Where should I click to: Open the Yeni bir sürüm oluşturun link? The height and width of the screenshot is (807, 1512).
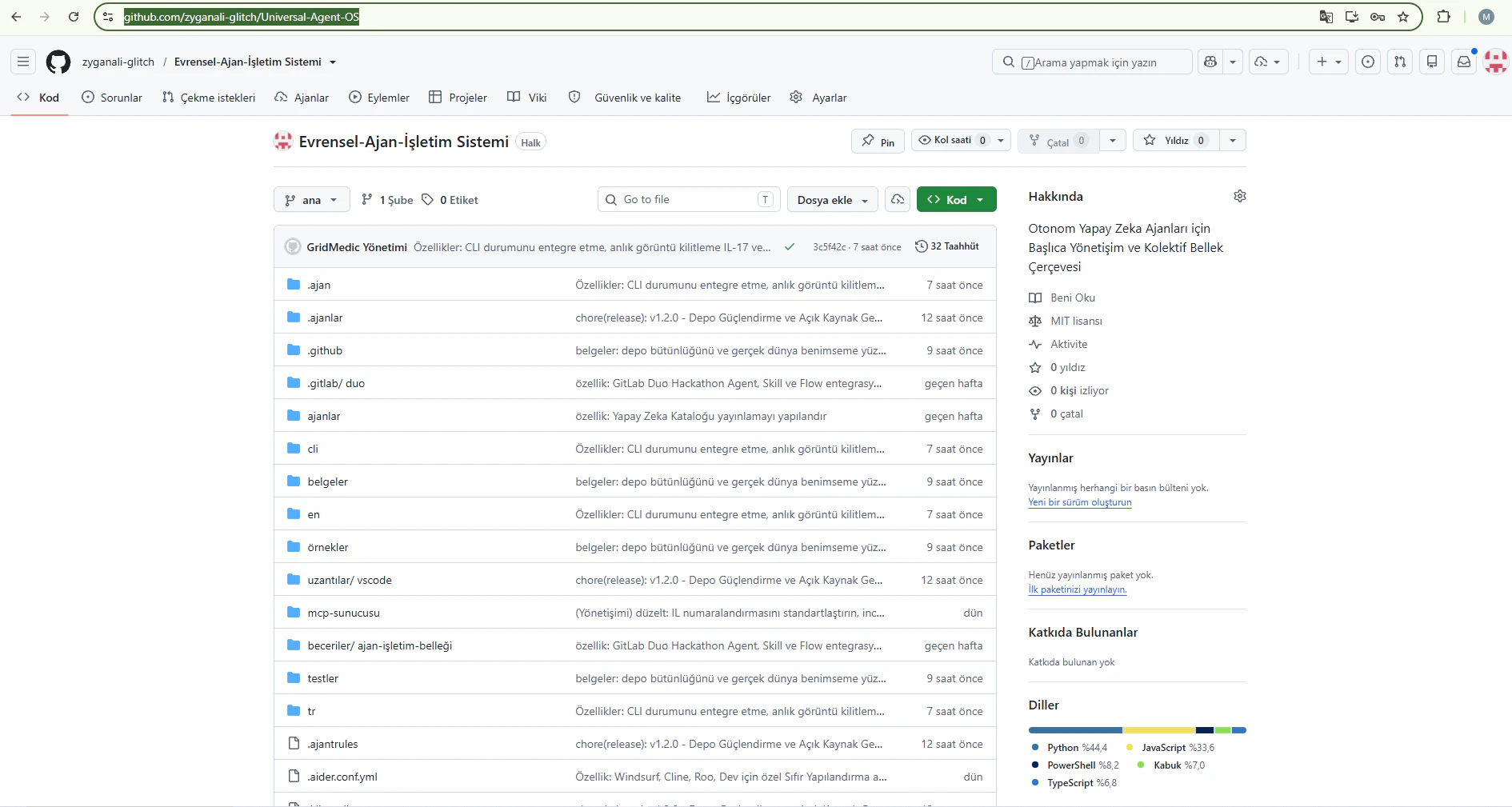(x=1079, y=502)
